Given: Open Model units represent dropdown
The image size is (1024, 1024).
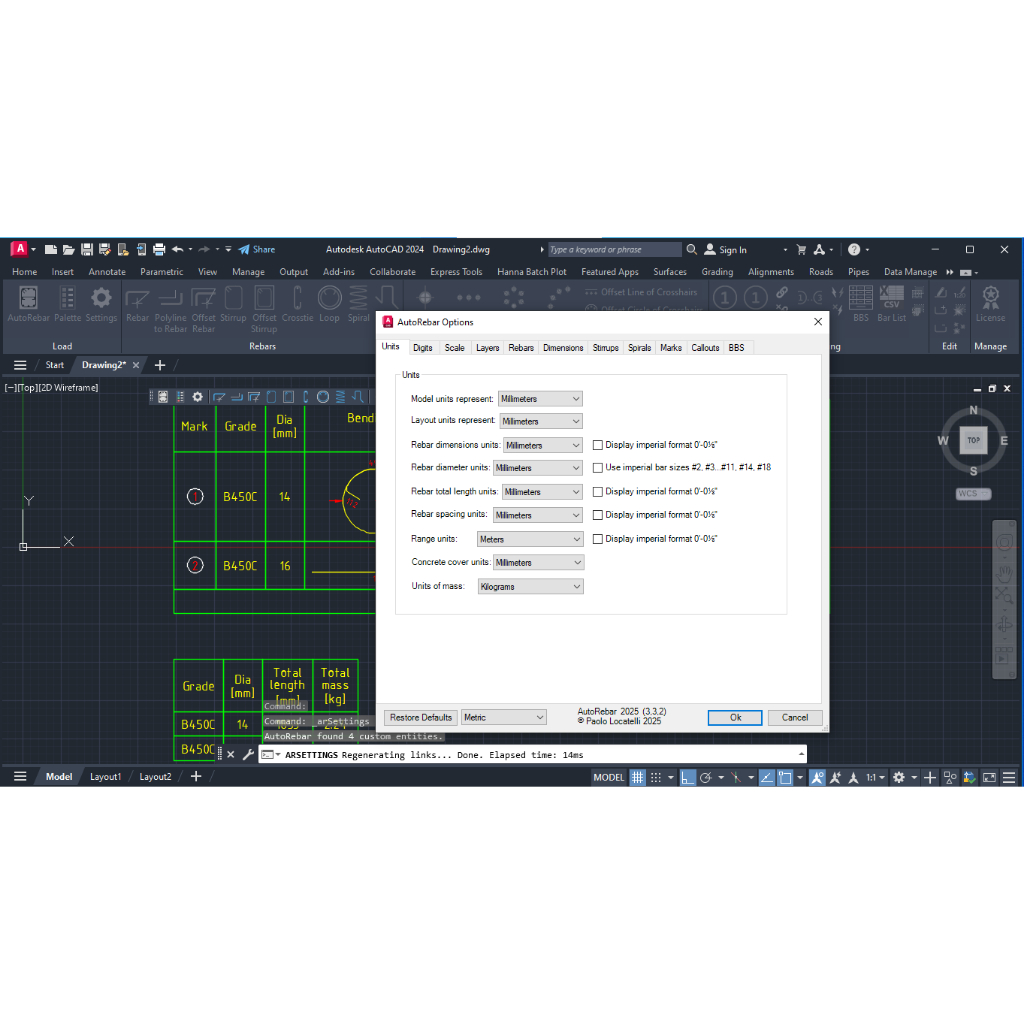Looking at the screenshot, I should click(x=540, y=399).
